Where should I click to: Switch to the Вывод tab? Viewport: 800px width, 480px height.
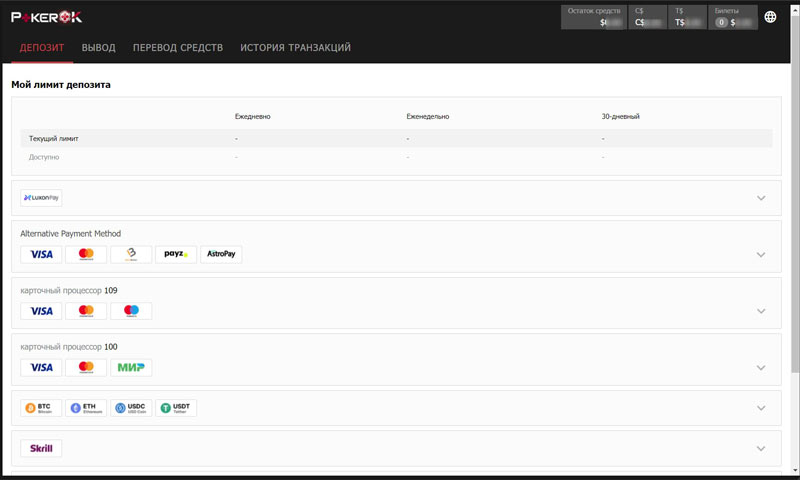tap(98, 47)
